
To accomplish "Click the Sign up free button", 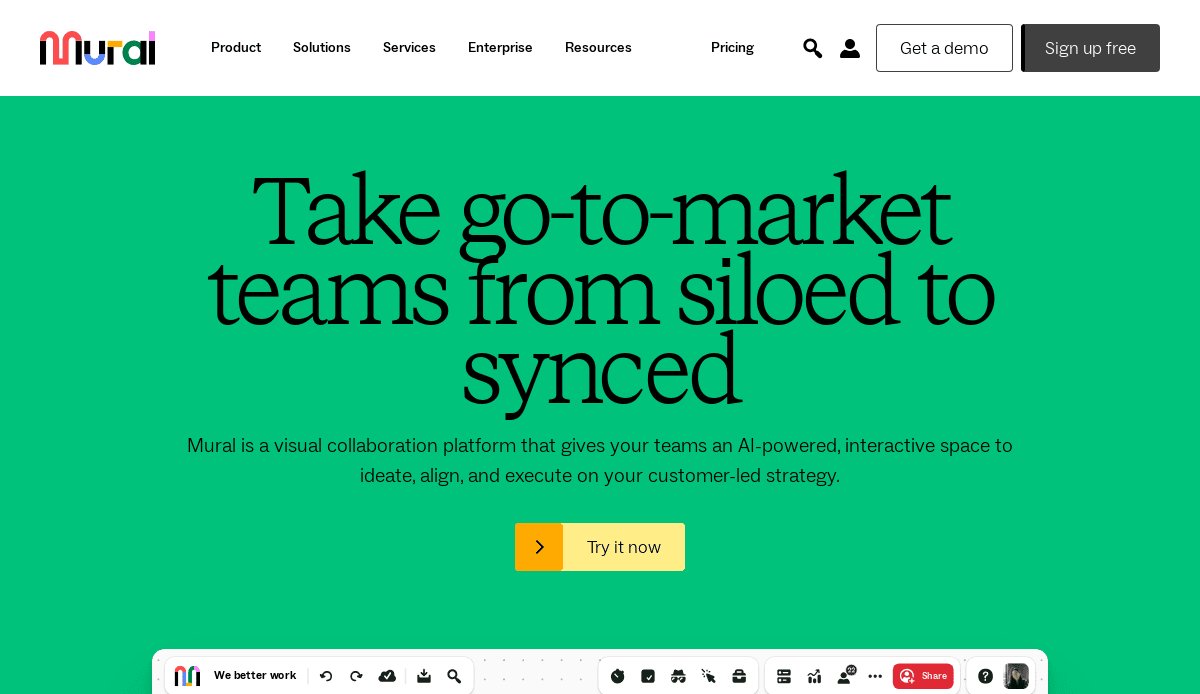I will click(x=1090, y=48).
